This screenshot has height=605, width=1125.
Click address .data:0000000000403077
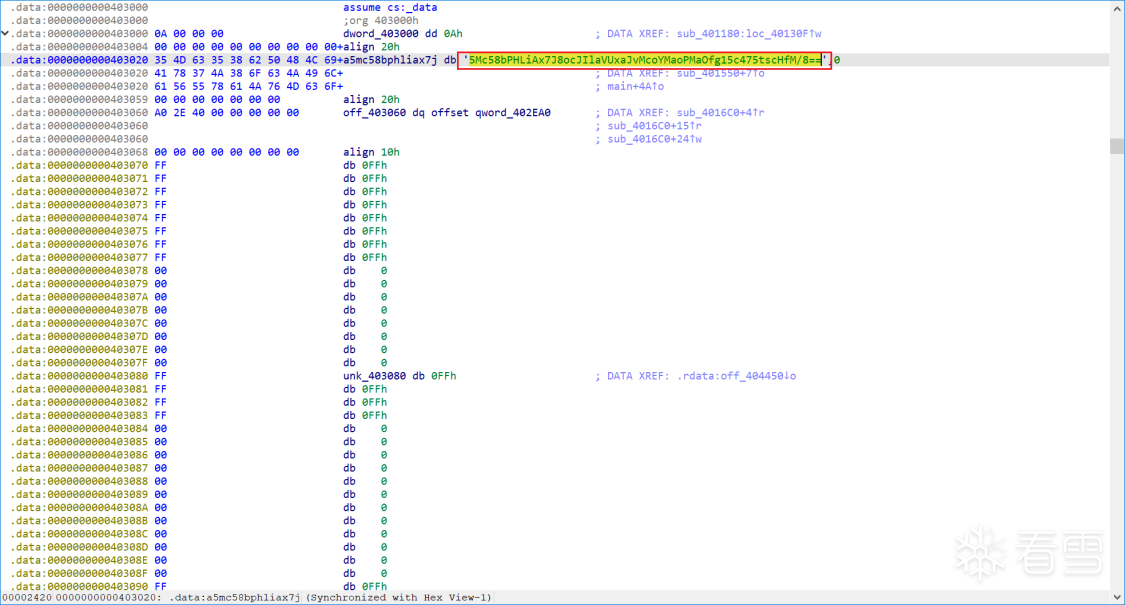pos(79,258)
